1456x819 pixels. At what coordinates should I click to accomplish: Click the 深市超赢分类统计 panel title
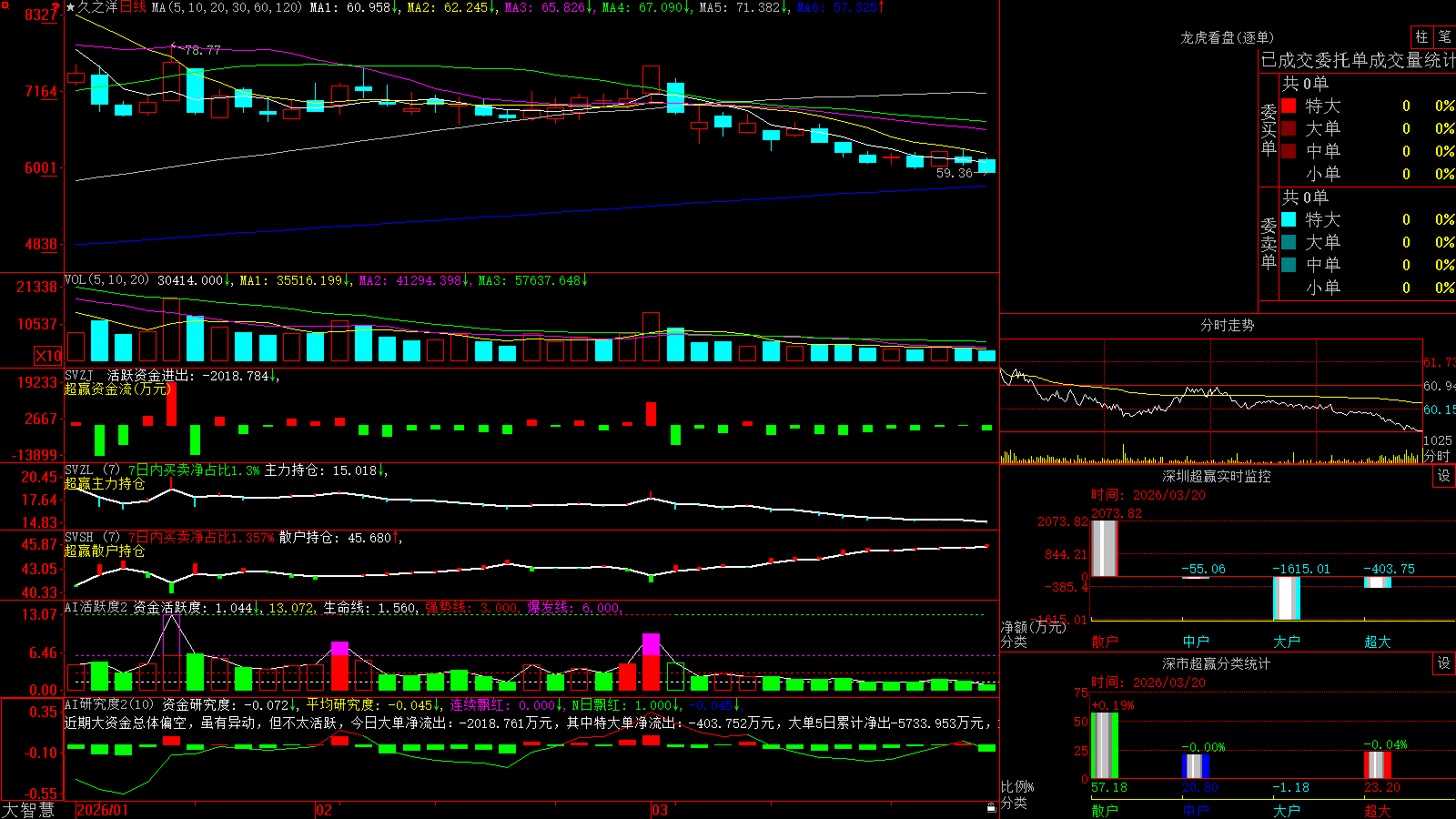click(x=1216, y=663)
